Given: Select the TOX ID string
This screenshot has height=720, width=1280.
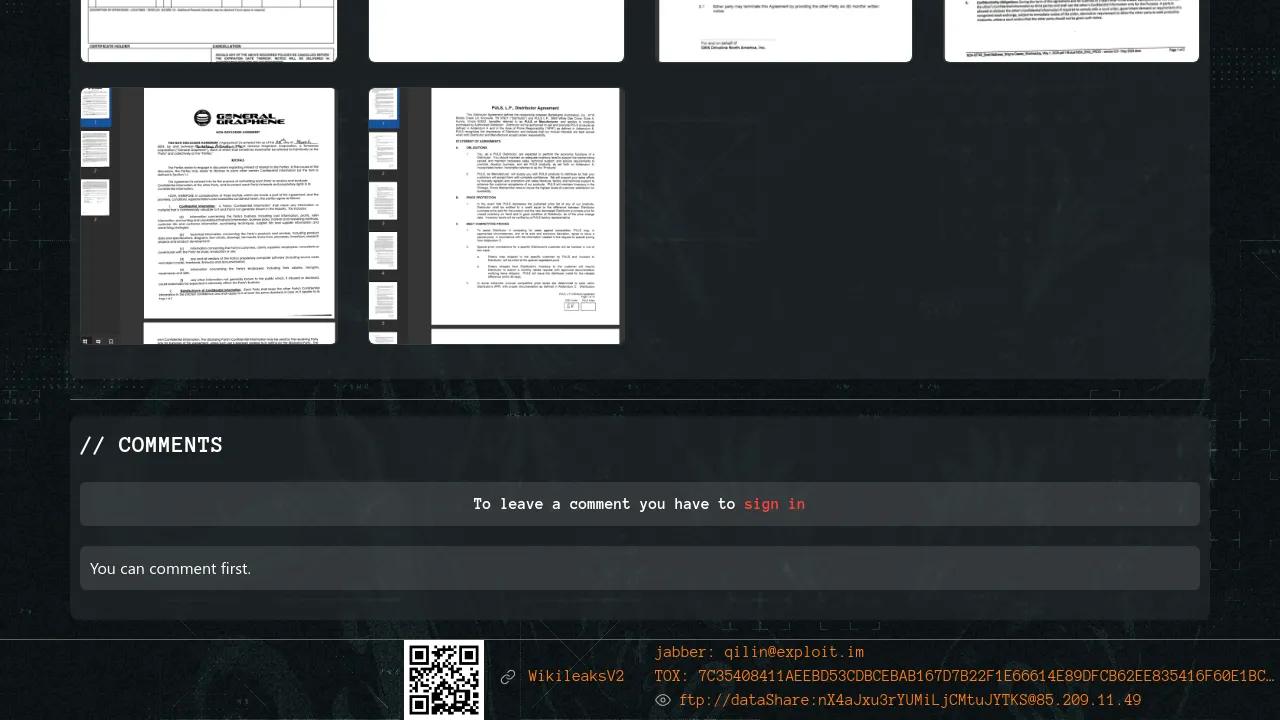Looking at the screenshot, I should pos(964,676).
